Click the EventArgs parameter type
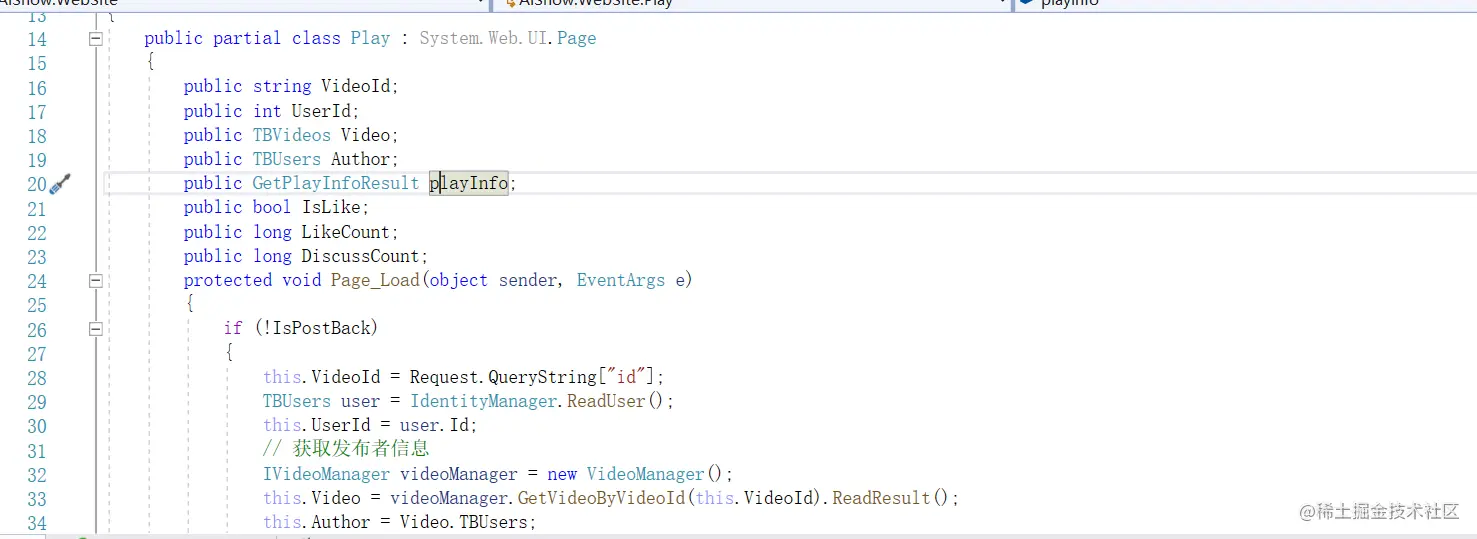This screenshot has height=539, width=1477. 621,280
